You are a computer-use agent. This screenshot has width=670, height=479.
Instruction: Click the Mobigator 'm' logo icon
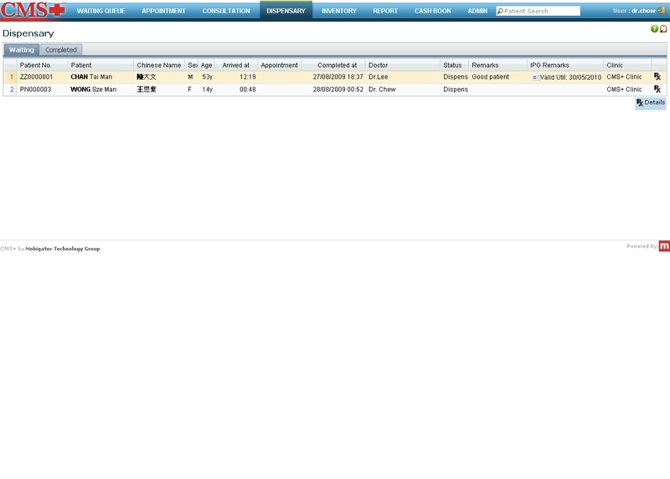pyautogui.click(x=664, y=246)
